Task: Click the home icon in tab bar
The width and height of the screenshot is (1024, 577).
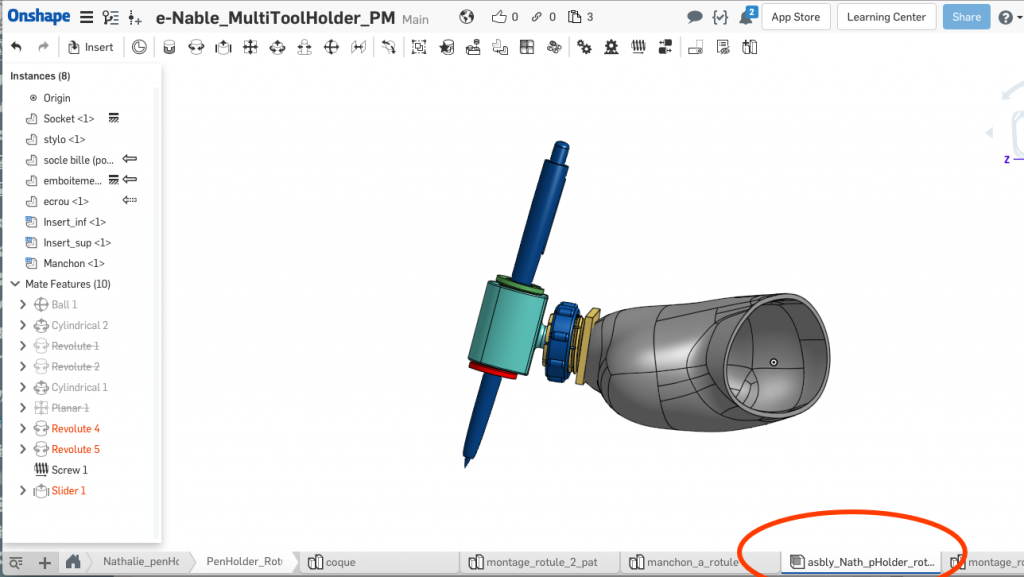Action: pyautogui.click(x=73, y=563)
